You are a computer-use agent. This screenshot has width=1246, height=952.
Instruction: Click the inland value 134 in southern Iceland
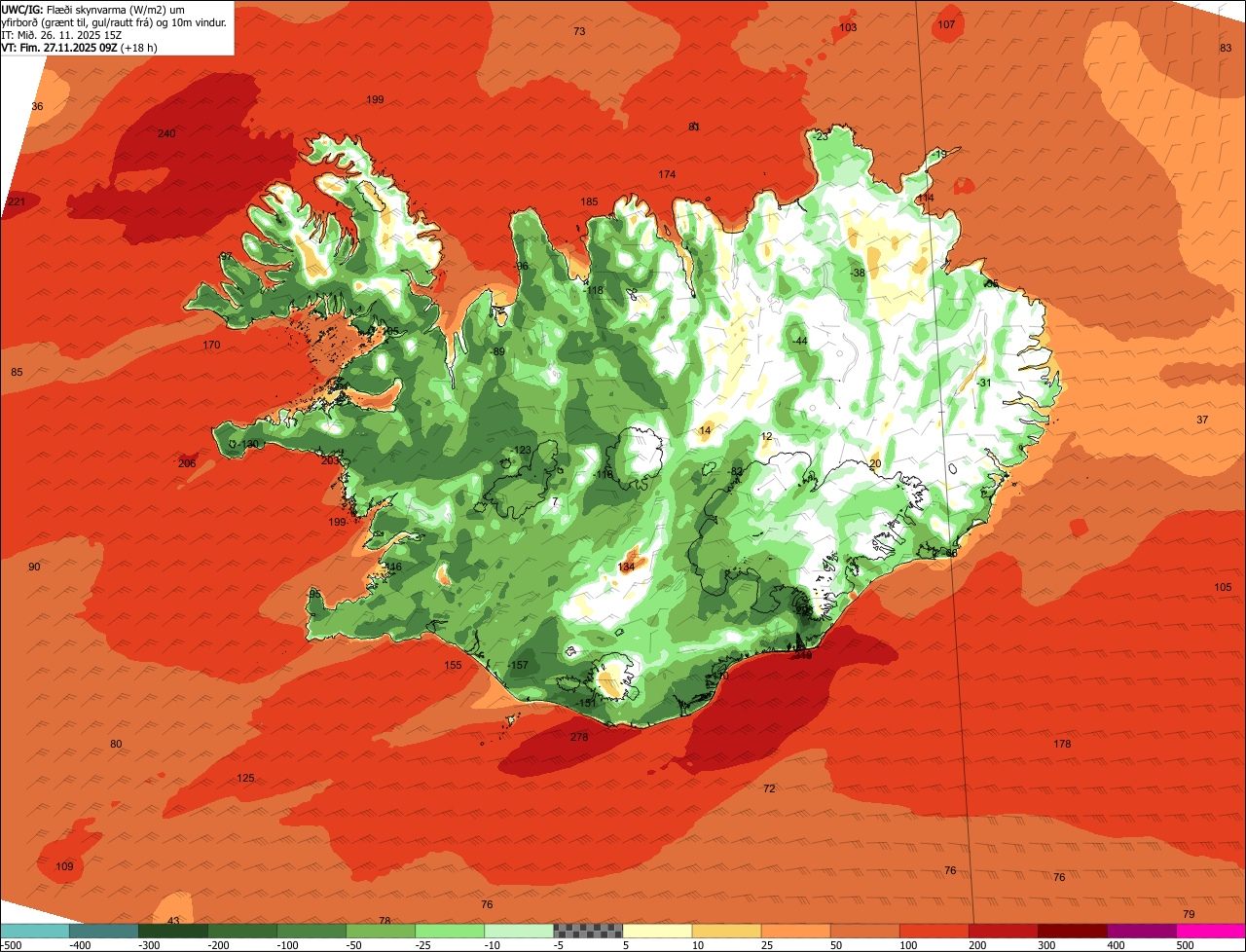626,567
